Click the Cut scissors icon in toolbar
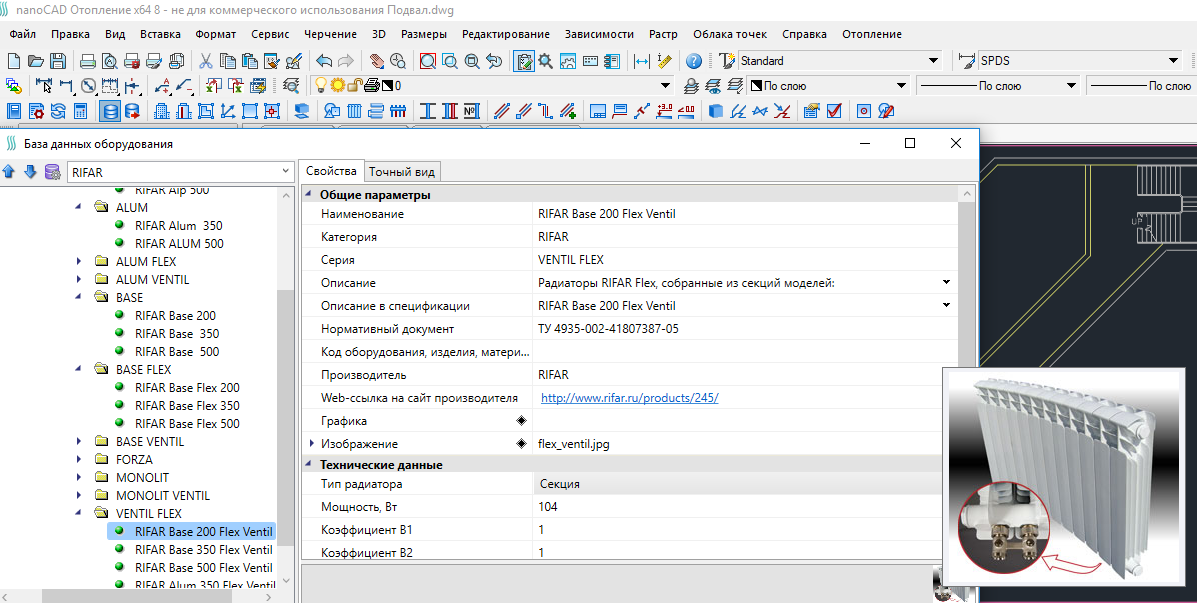Image resolution: width=1197 pixels, height=603 pixels. (206, 61)
